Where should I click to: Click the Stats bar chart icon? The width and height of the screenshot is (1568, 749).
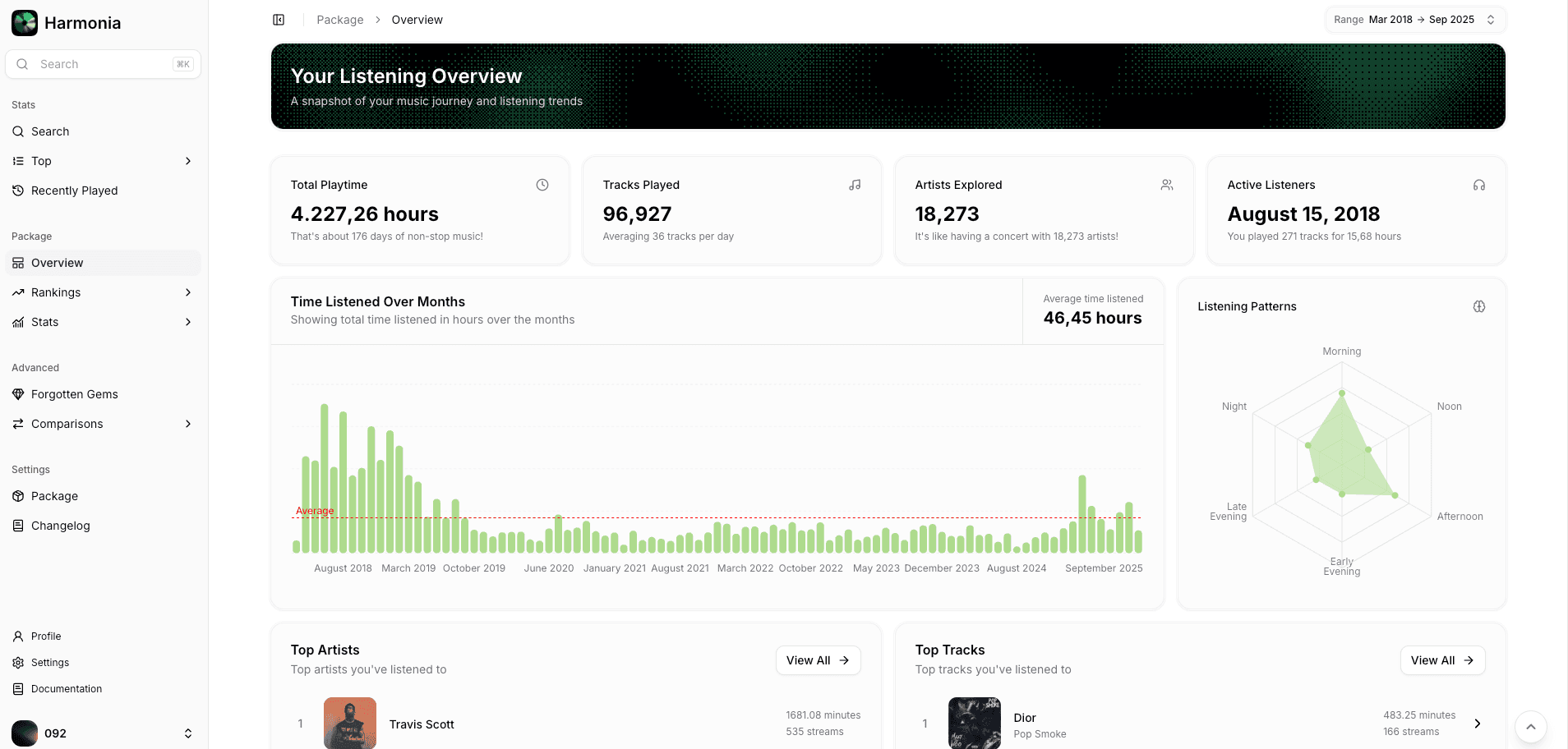click(x=18, y=322)
